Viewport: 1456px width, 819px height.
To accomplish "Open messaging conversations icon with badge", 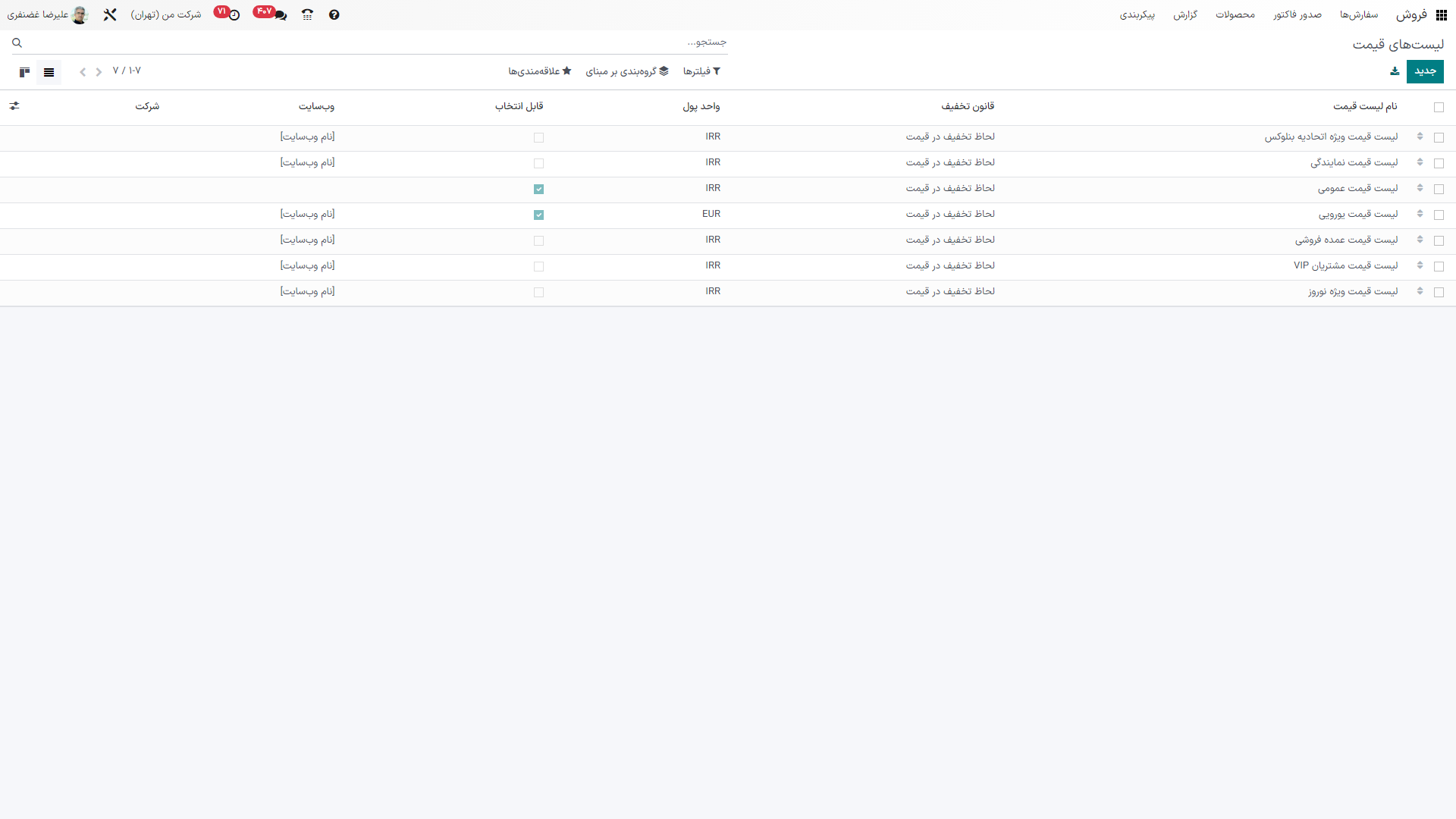I will 280,14.
